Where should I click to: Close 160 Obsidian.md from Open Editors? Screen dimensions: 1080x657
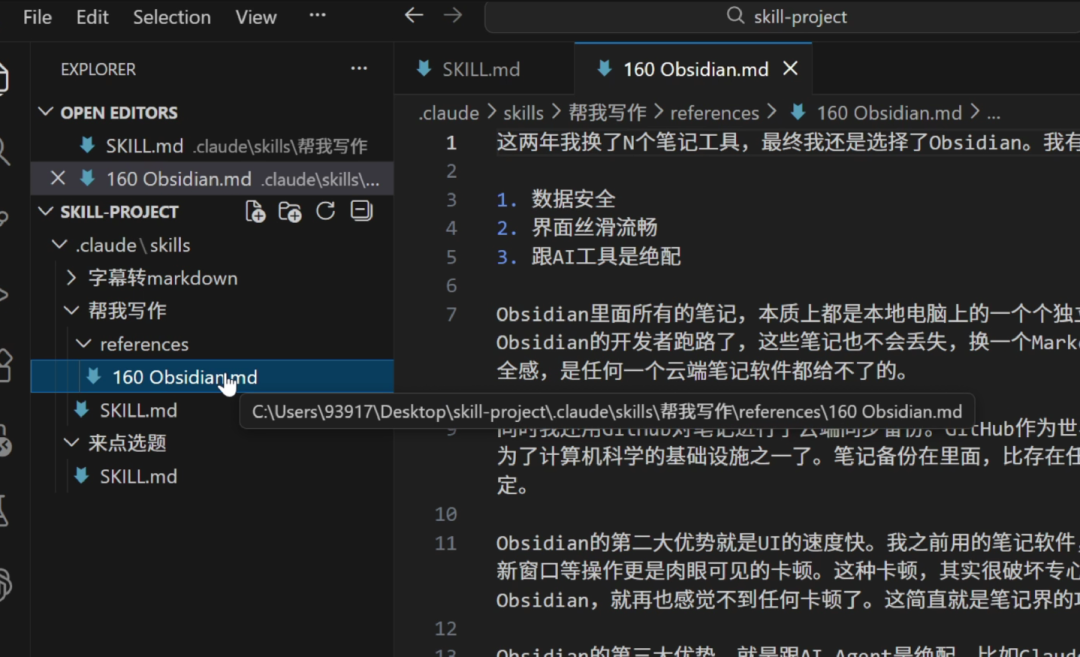coord(58,178)
